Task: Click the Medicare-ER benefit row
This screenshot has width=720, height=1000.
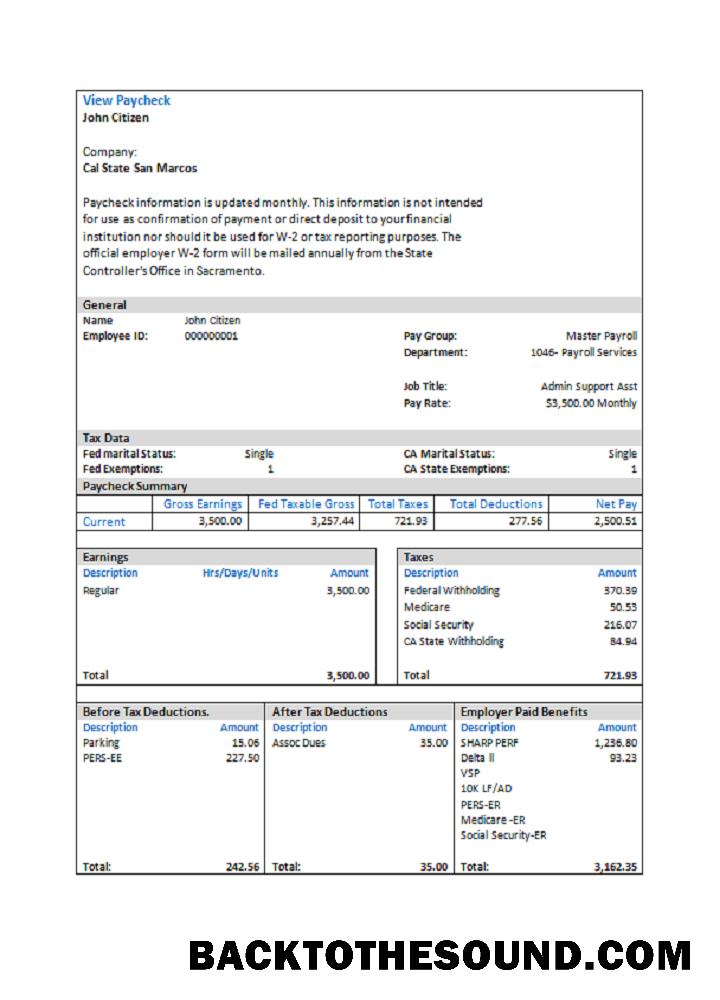Action: pos(493,820)
